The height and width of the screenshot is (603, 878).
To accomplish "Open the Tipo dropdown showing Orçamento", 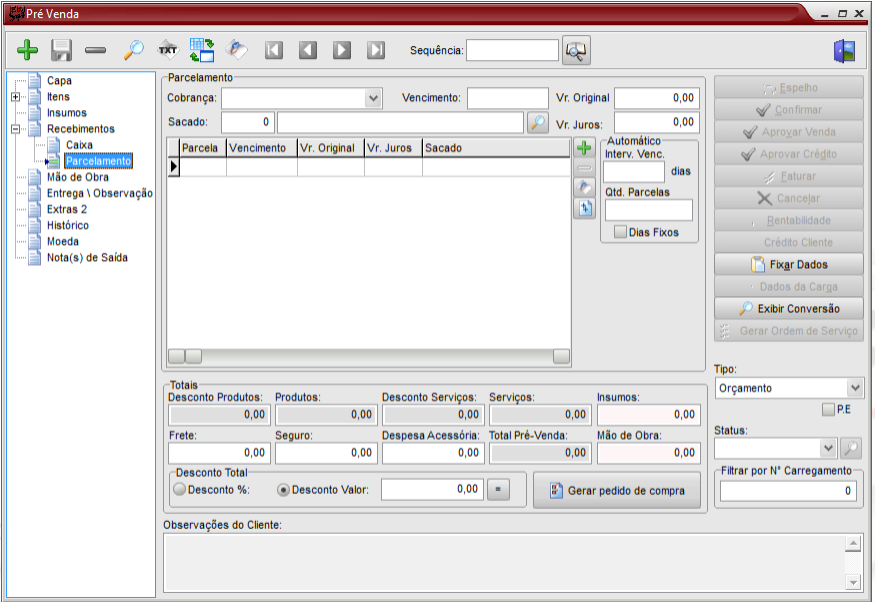I will [854, 388].
